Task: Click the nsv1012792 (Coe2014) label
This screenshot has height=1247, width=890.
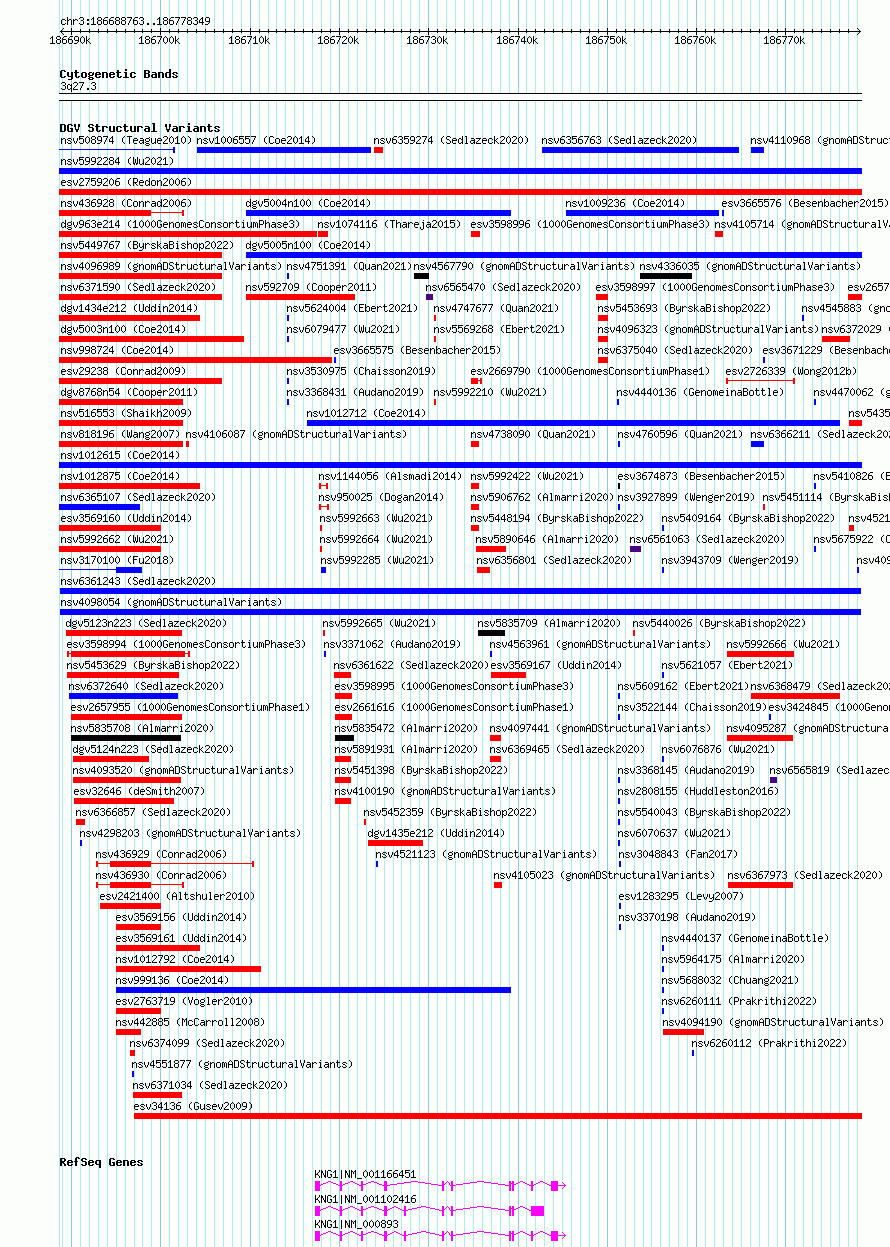Action: (x=175, y=959)
